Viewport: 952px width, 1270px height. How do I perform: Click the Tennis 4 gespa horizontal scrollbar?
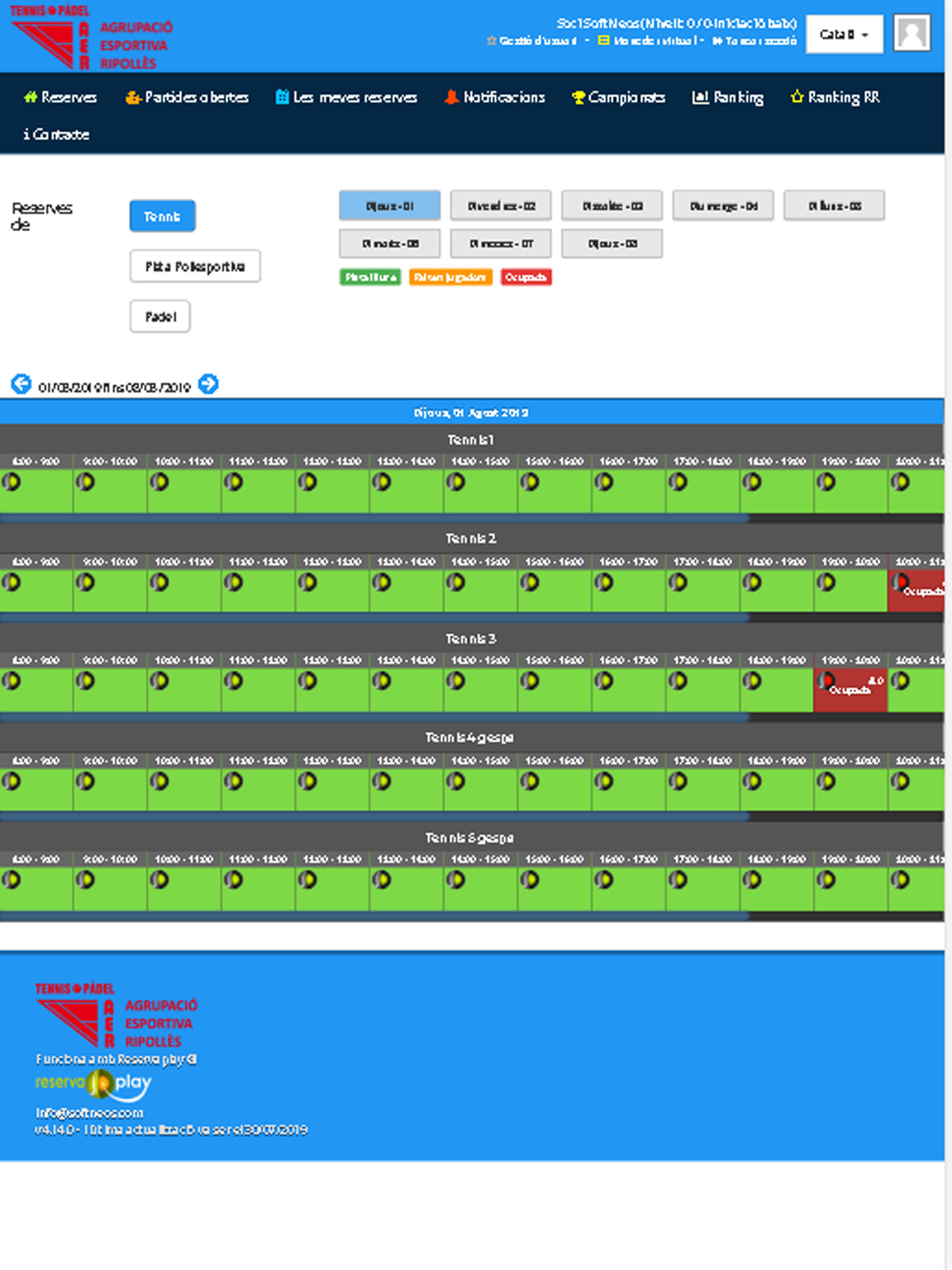click(374, 816)
